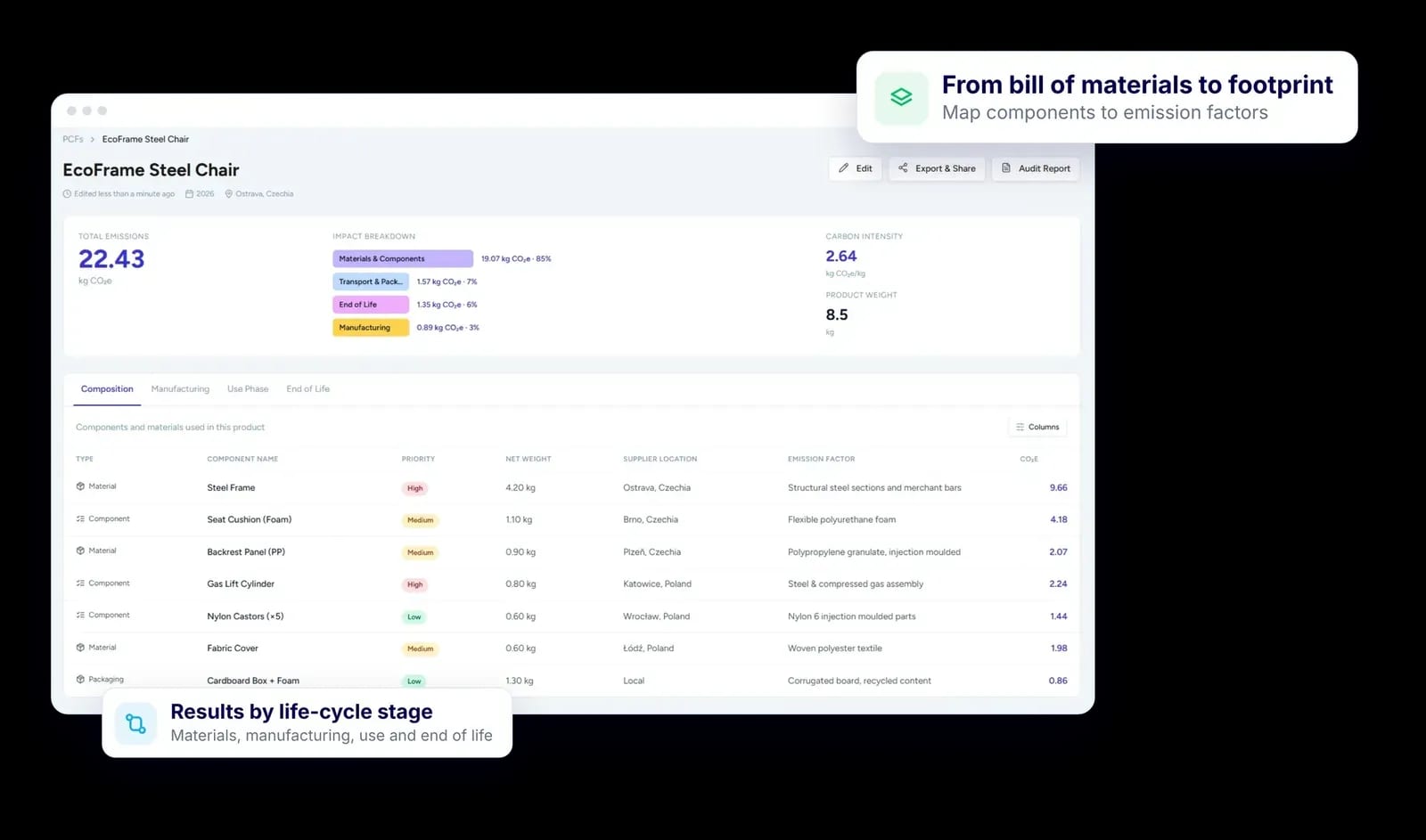This screenshot has width=1426, height=840.
Task: Click the clock icon next to Edited timestamp
Action: click(x=67, y=194)
